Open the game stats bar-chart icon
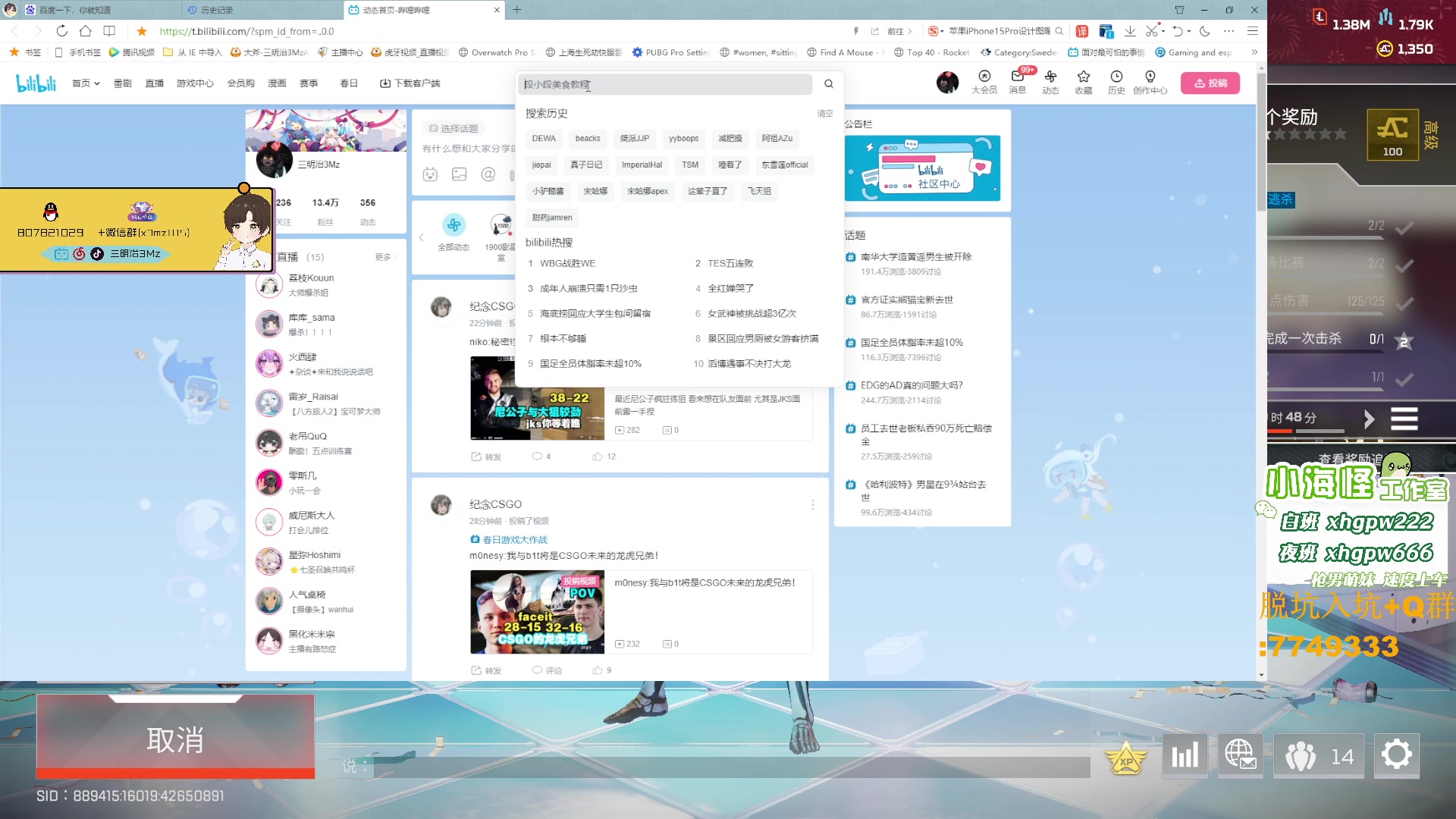 click(1185, 755)
